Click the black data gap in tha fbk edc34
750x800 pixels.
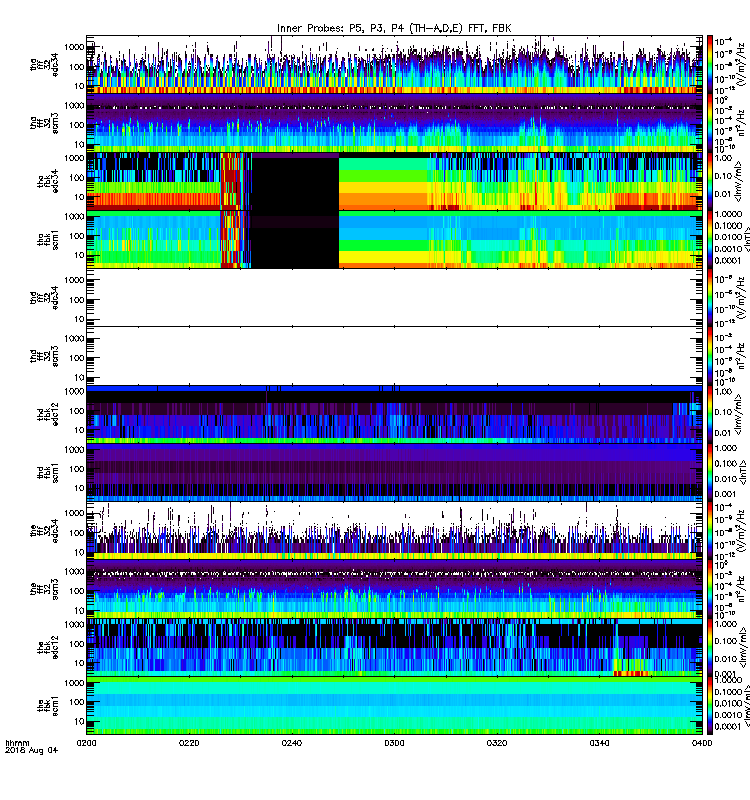(295, 184)
